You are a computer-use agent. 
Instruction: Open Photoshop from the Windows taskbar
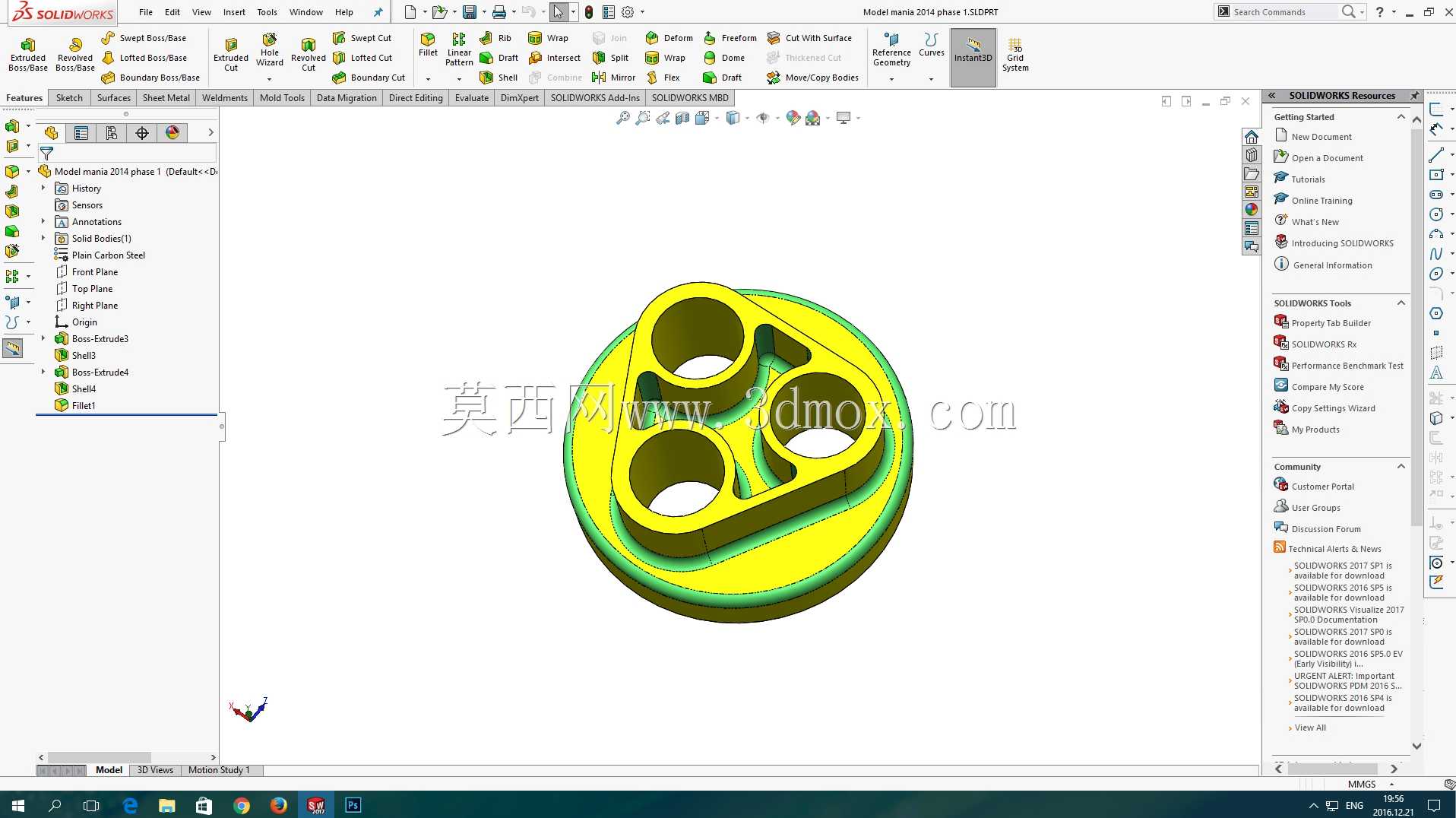(x=353, y=805)
